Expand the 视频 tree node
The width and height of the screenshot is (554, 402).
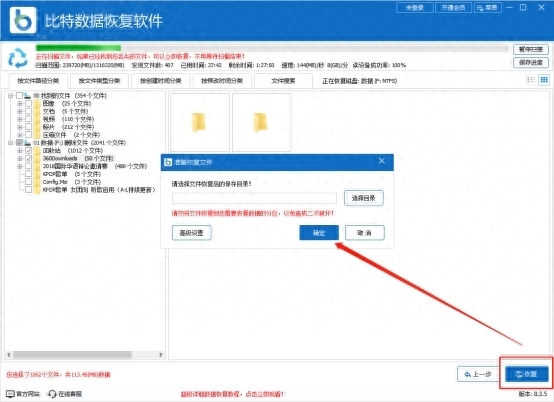(x=20, y=119)
